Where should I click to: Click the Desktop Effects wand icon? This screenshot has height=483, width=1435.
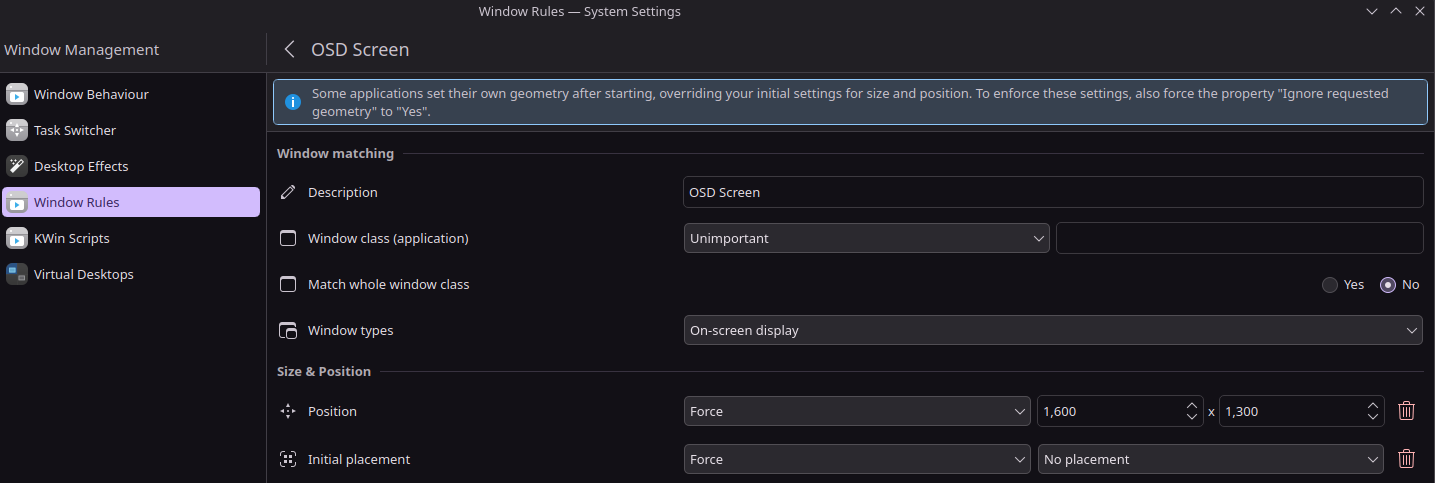coord(17,166)
